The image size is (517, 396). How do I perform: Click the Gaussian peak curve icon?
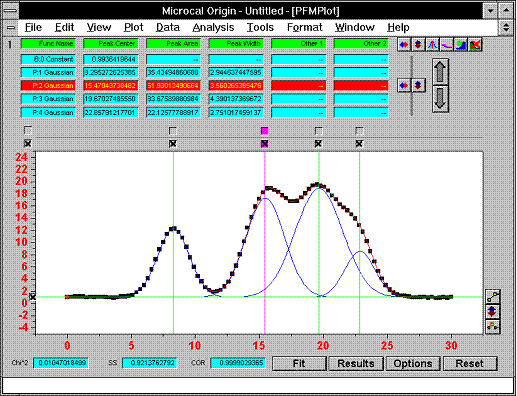tap(432, 44)
